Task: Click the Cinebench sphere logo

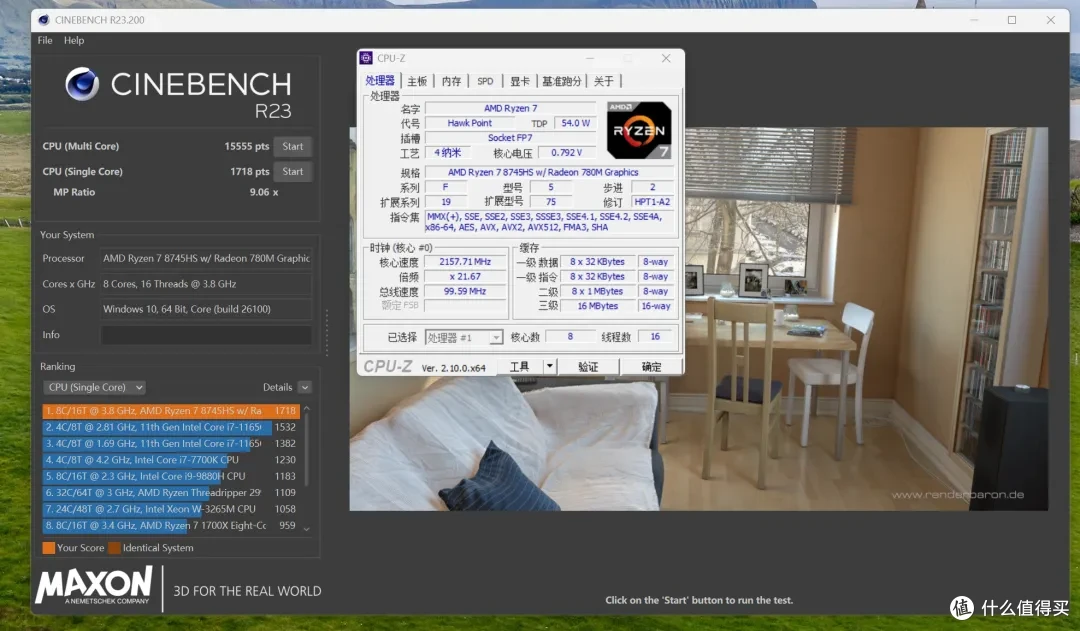Action: pyautogui.click(x=82, y=84)
